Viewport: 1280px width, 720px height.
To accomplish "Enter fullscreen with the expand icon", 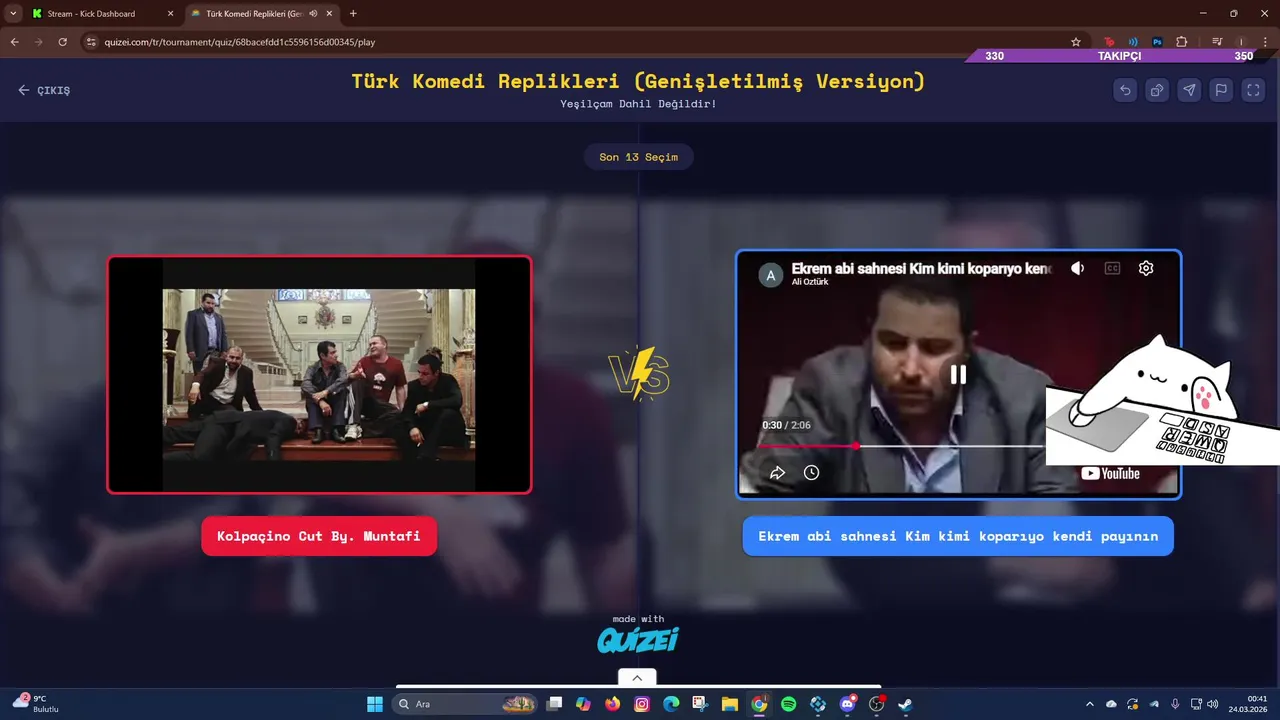I will point(1253,90).
